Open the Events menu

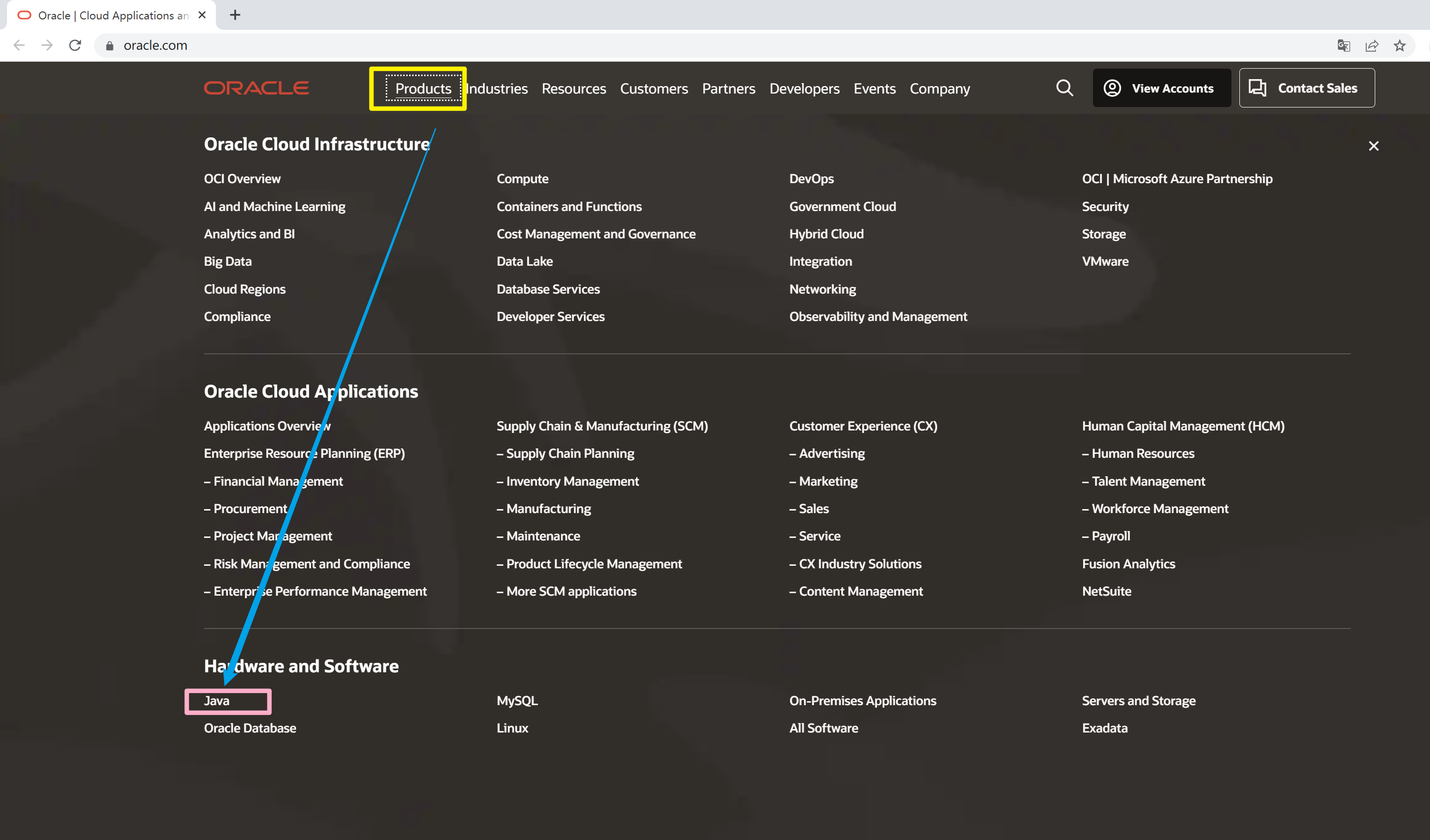click(875, 89)
